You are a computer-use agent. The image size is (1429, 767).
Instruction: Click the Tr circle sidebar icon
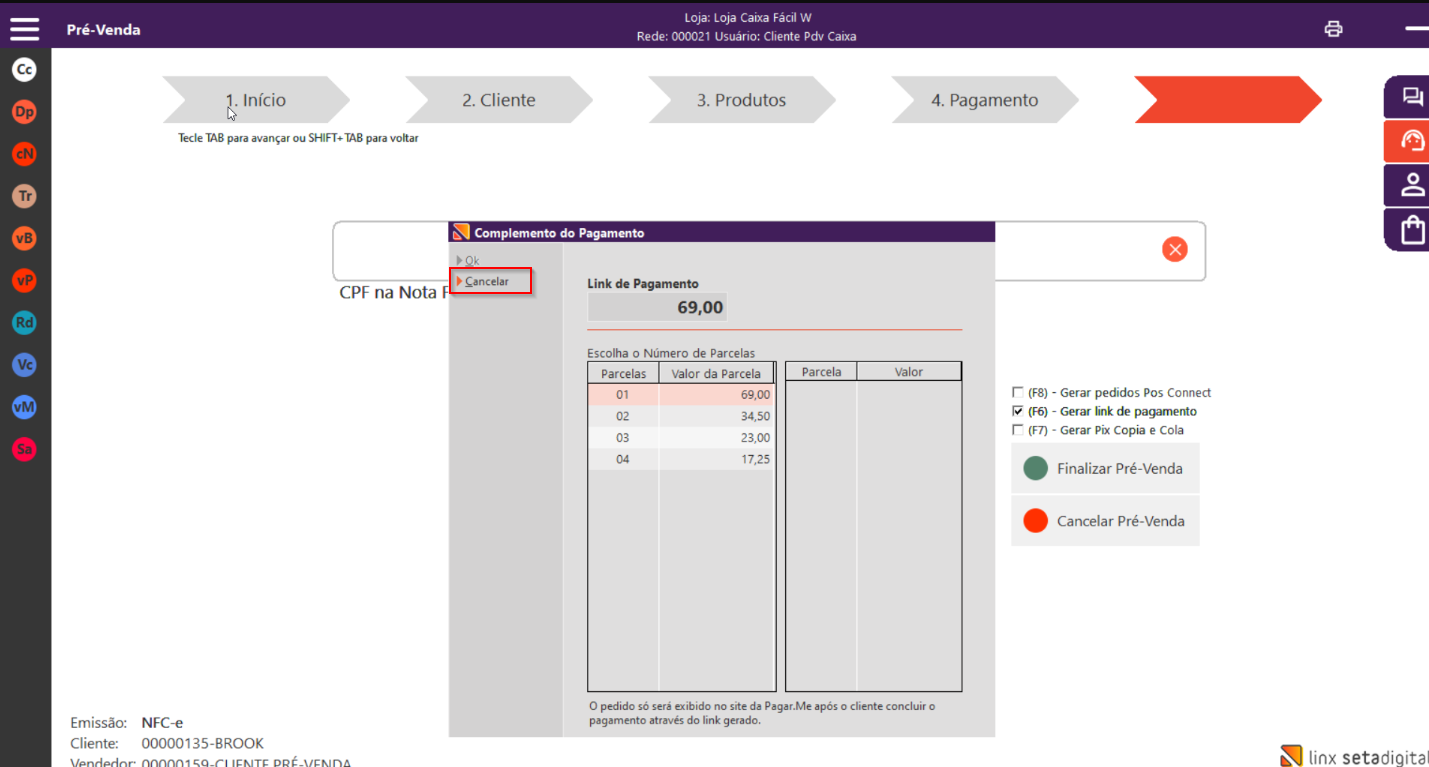pyautogui.click(x=24, y=196)
